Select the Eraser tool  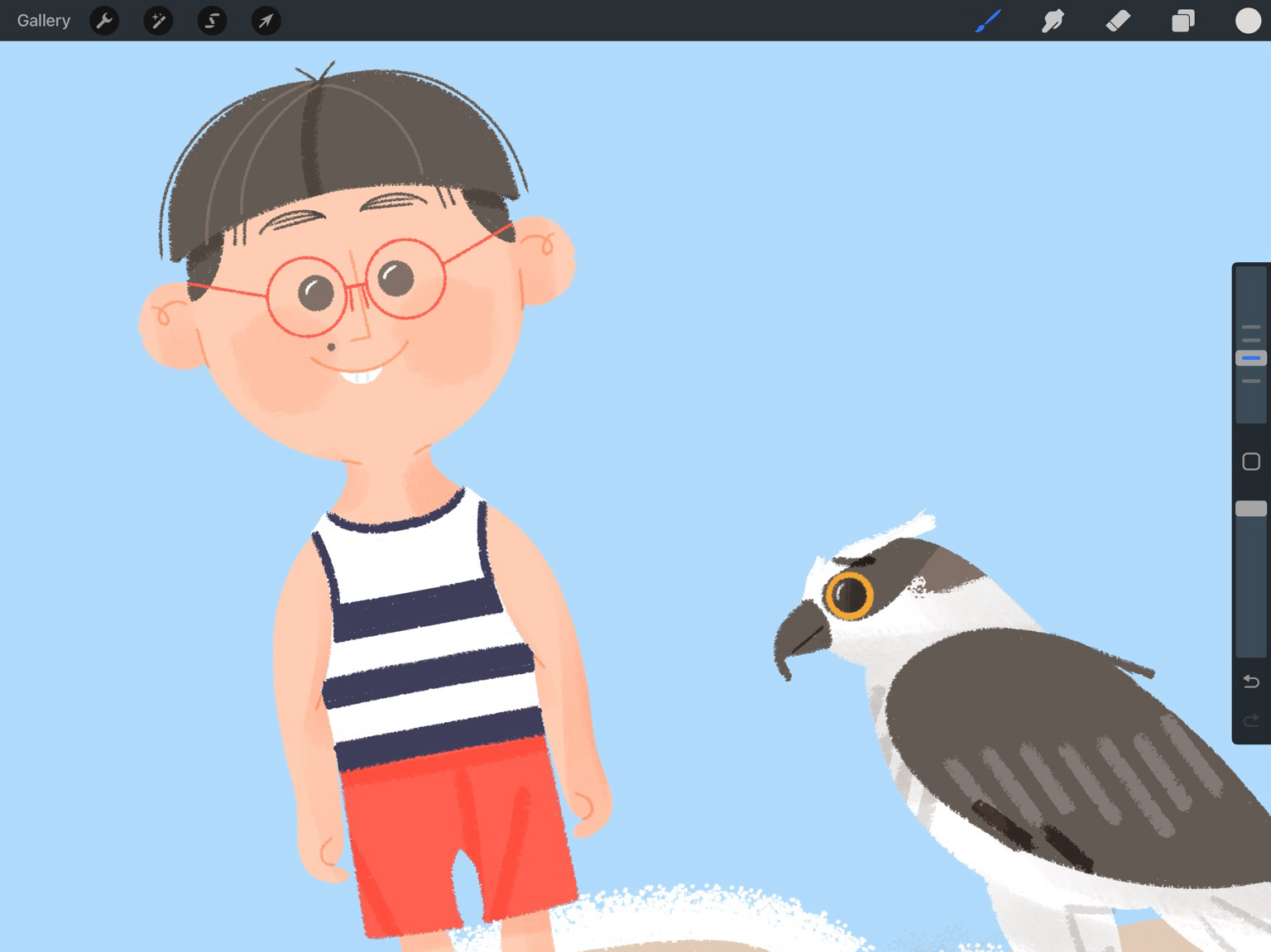pos(1118,21)
